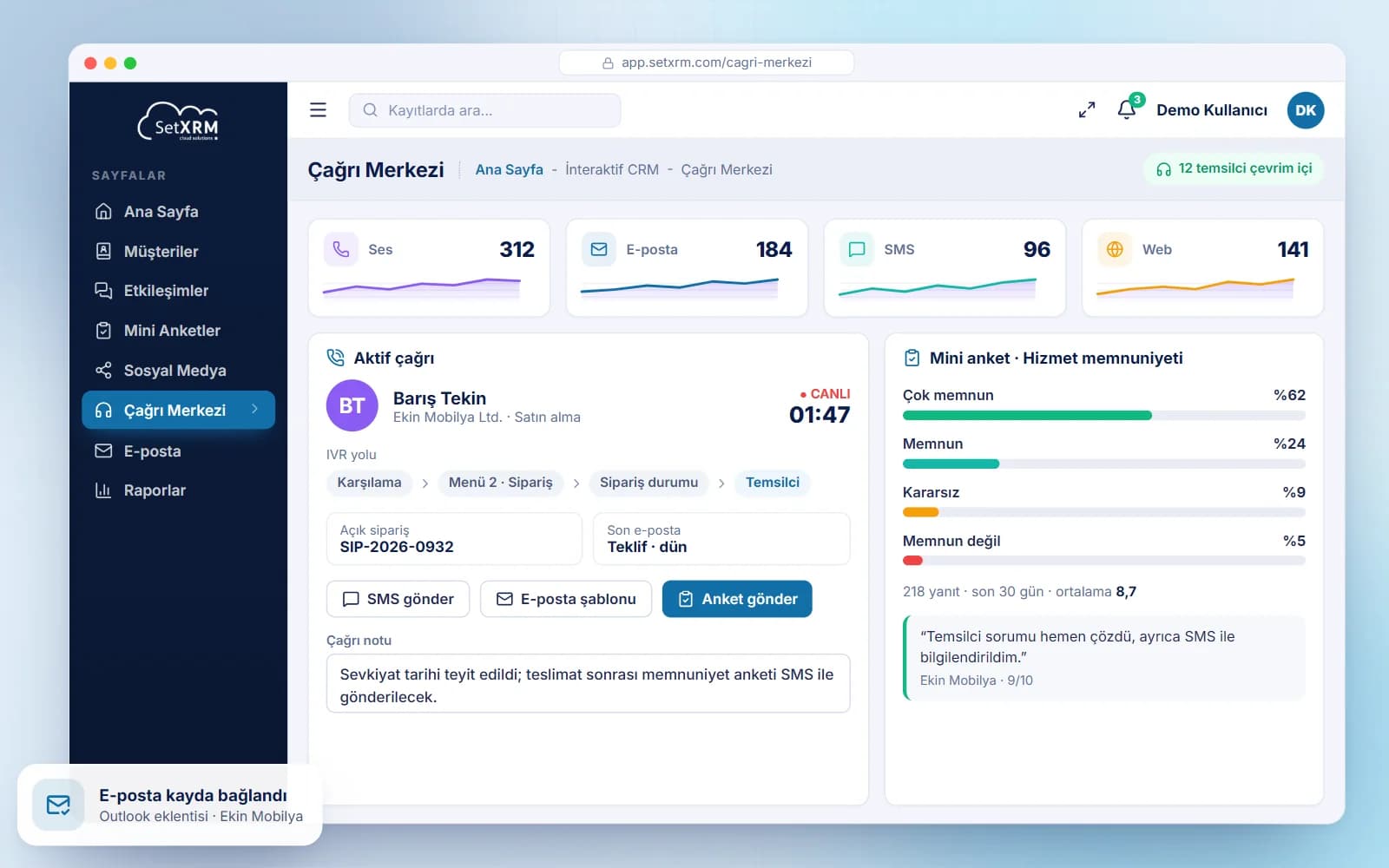The image size is (1389, 868).
Task: Click the toast envelope icon
Action: (58, 805)
